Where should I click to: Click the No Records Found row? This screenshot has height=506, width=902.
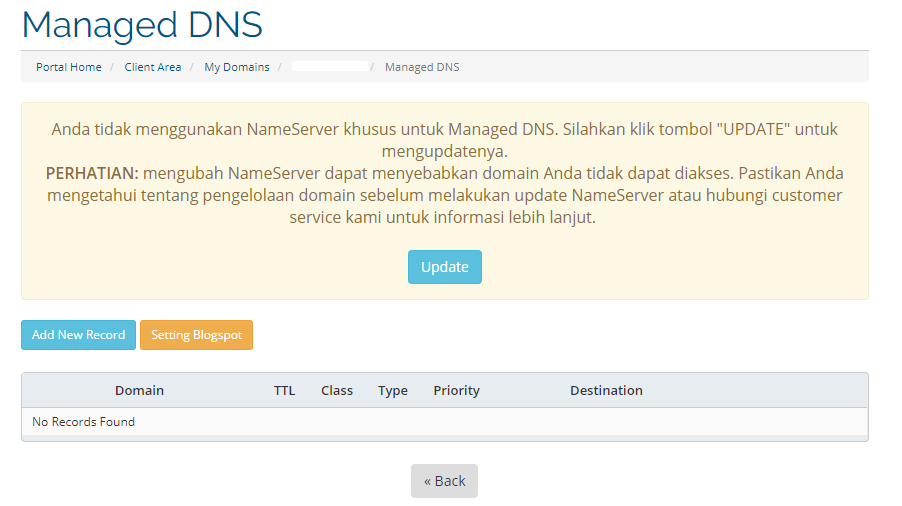click(x=84, y=422)
